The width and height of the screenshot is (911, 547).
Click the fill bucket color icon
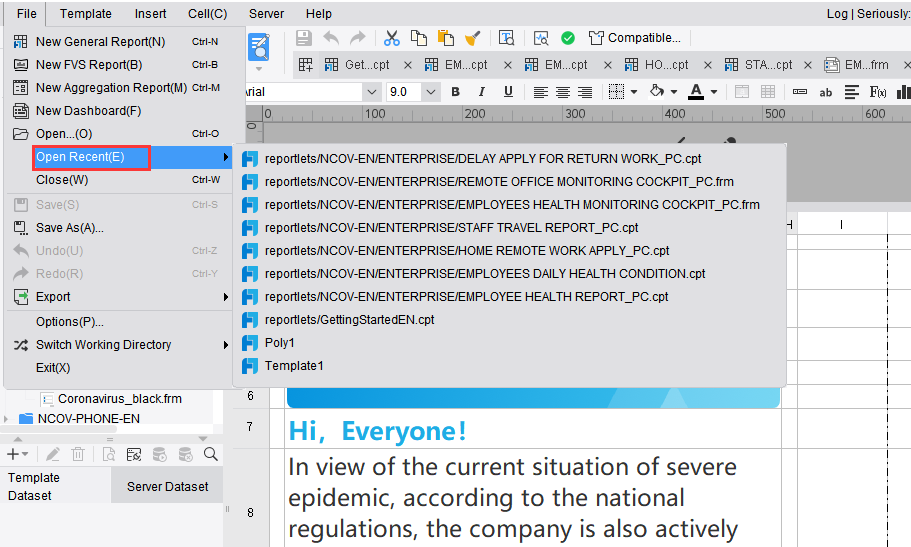tap(657, 91)
